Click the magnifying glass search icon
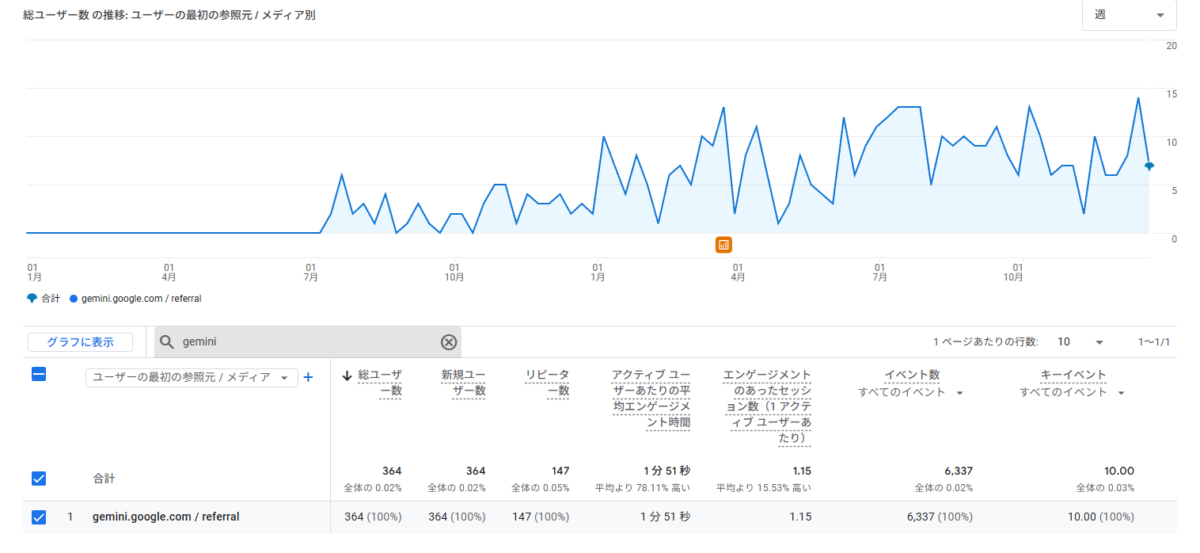The width and height of the screenshot is (1200, 553). pyautogui.click(x=168, y=342)
